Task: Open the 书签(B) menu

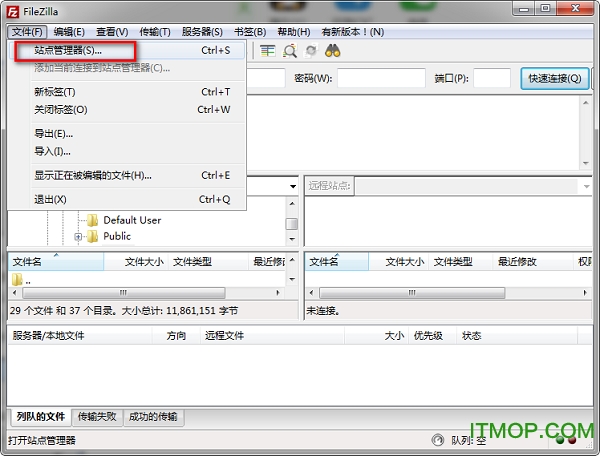Action: 250,32
